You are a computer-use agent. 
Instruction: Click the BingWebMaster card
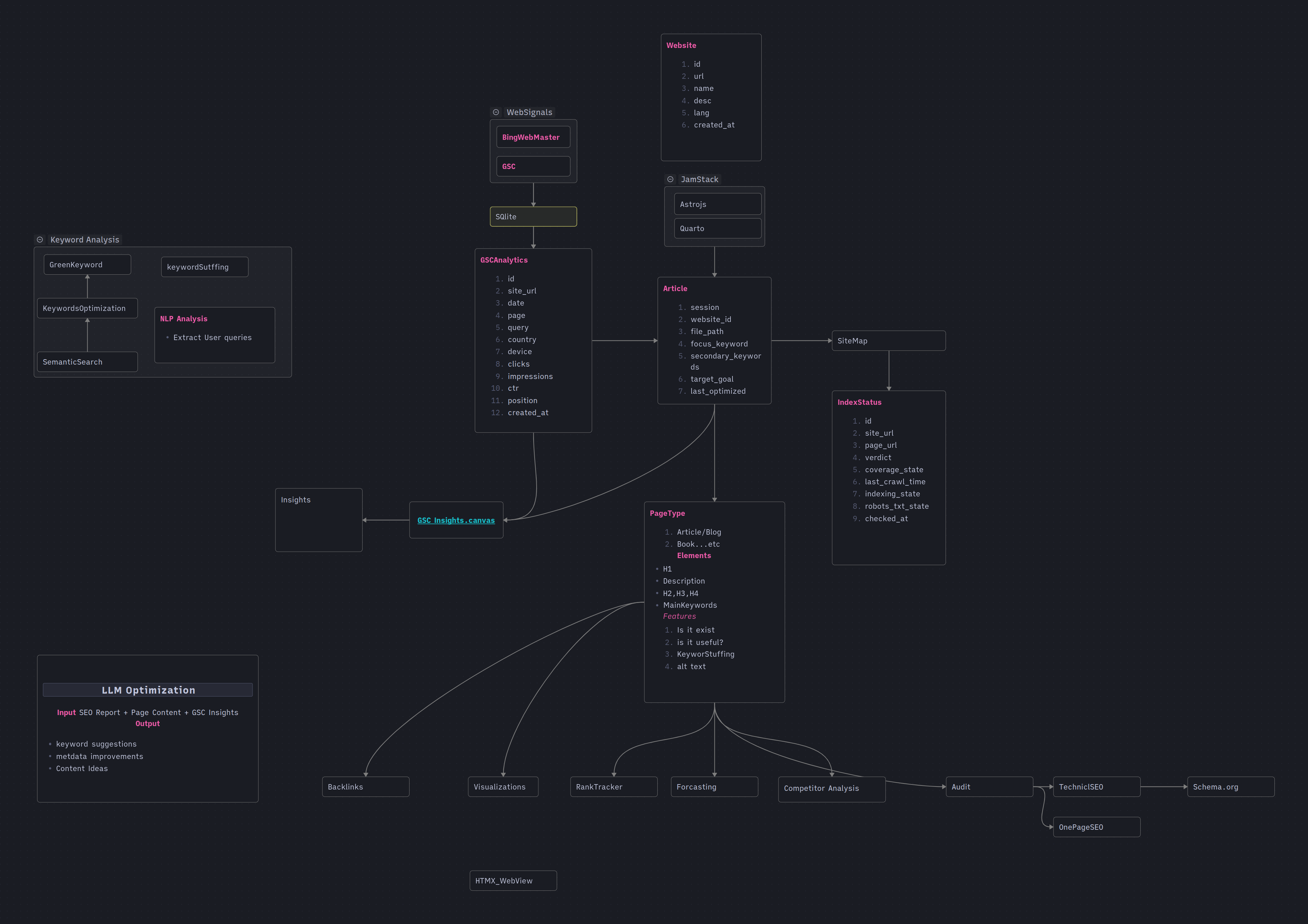tap(533, 137)
